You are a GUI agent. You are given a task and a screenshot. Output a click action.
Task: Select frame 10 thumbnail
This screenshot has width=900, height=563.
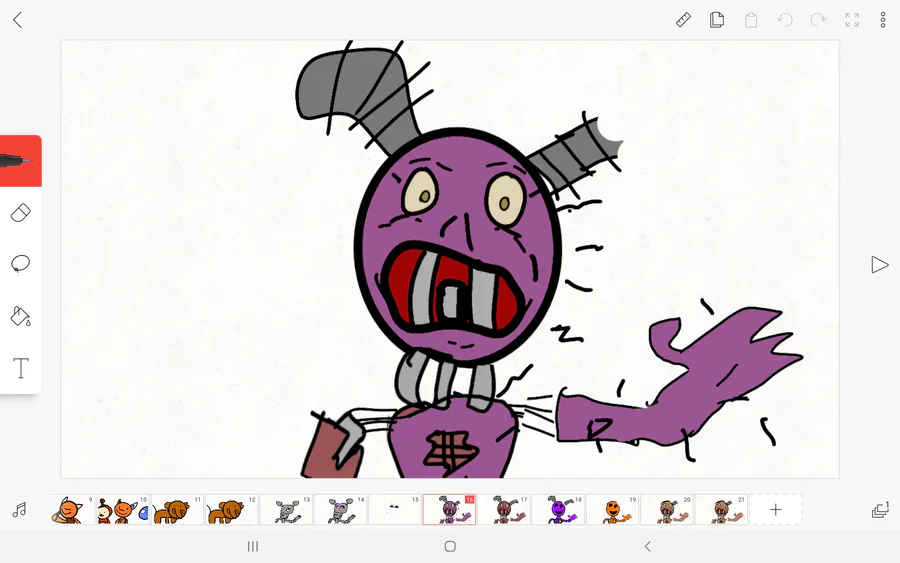coord(123,510)
